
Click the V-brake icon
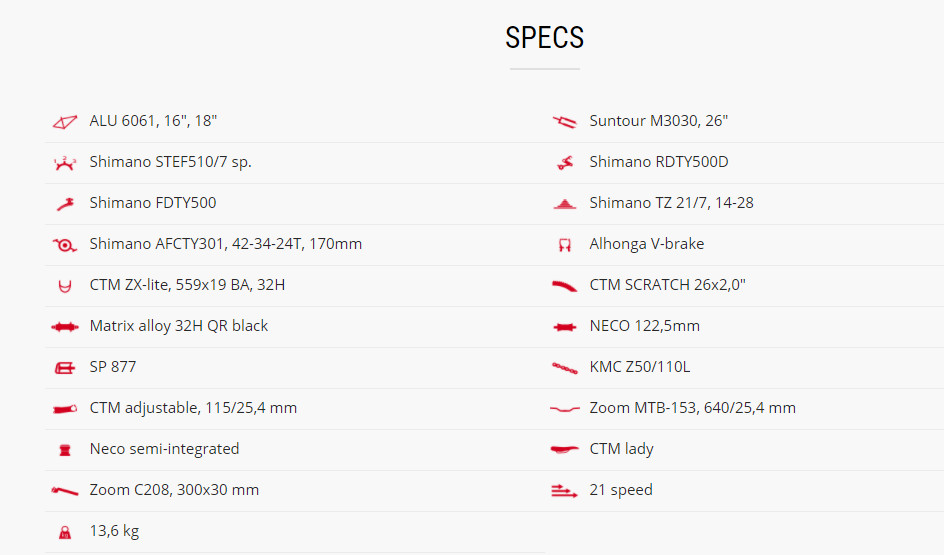coord(564,245)
